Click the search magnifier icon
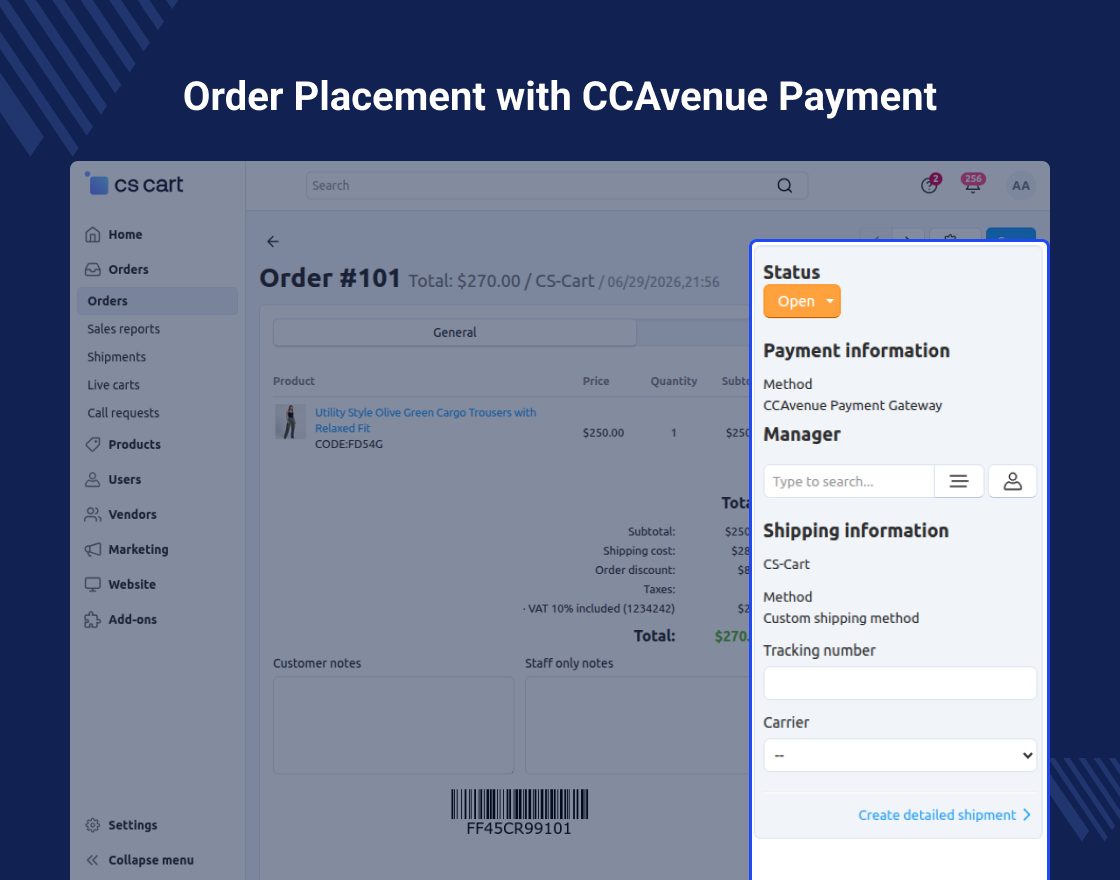 [x=785, y=186]
